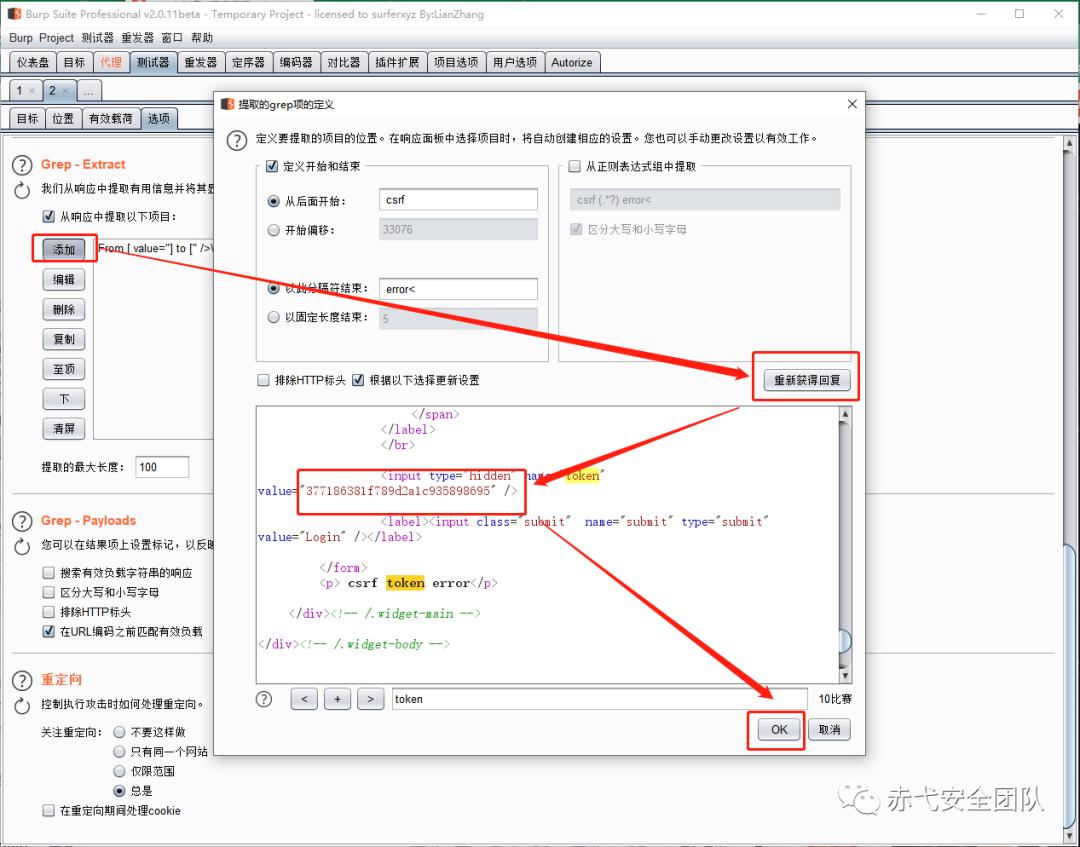Click the 清屏 button
1080x847 pixels.
coord(64,428)
